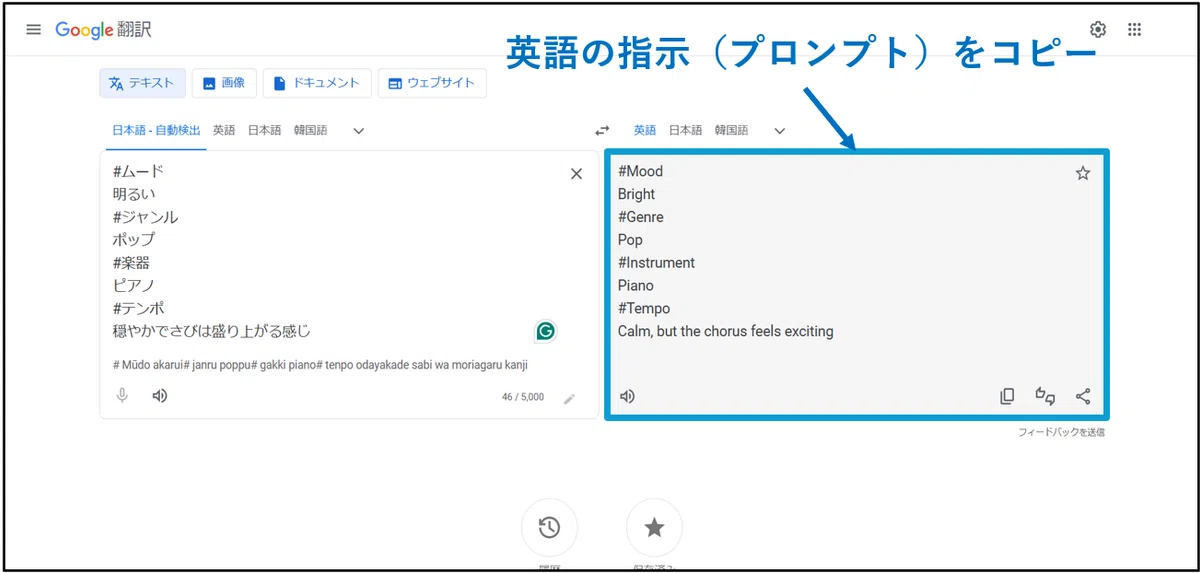Choose 日本語 as source language

265,130
